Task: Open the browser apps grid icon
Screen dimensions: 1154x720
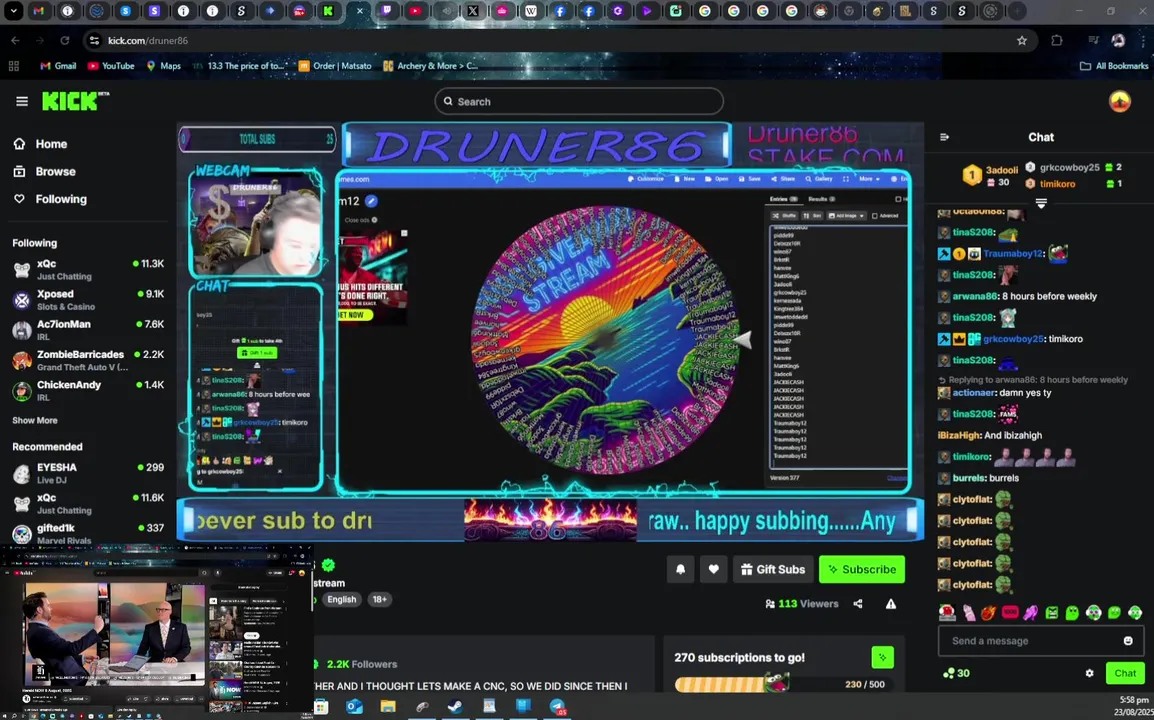Action: (x=13, y=66)
